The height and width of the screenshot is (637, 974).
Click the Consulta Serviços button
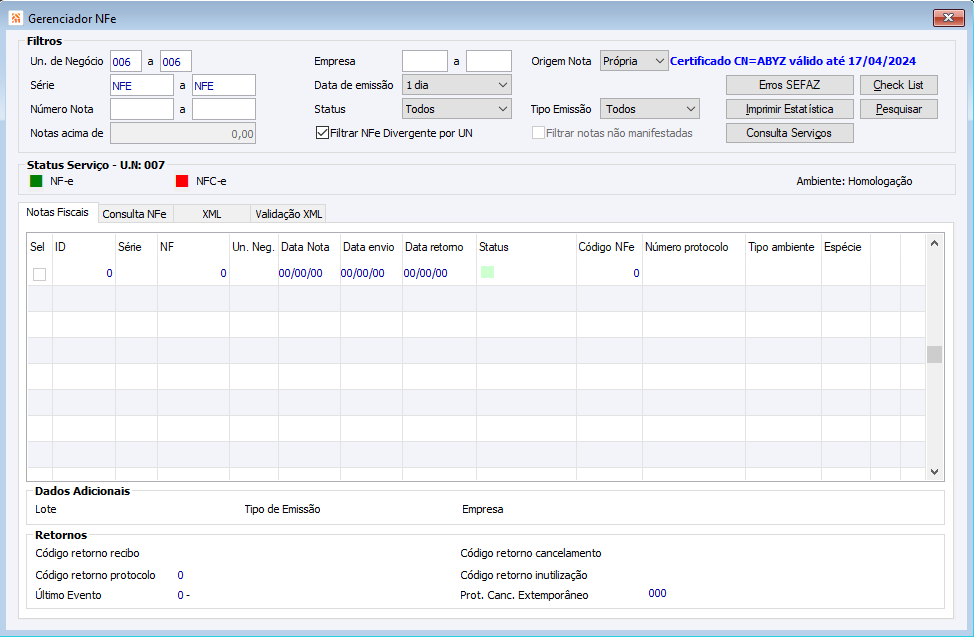[x=790, y=132]
